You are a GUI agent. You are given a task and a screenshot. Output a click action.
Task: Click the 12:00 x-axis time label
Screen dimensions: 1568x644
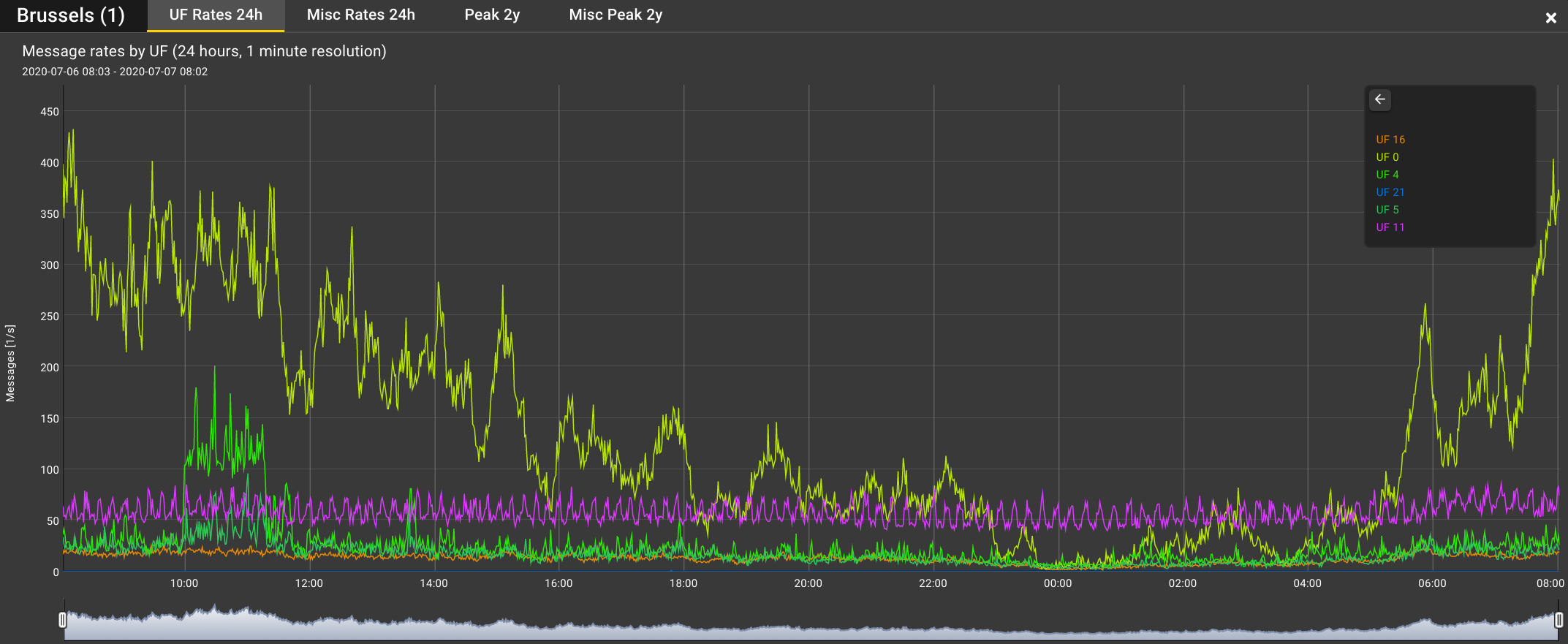tap(308, 583)
